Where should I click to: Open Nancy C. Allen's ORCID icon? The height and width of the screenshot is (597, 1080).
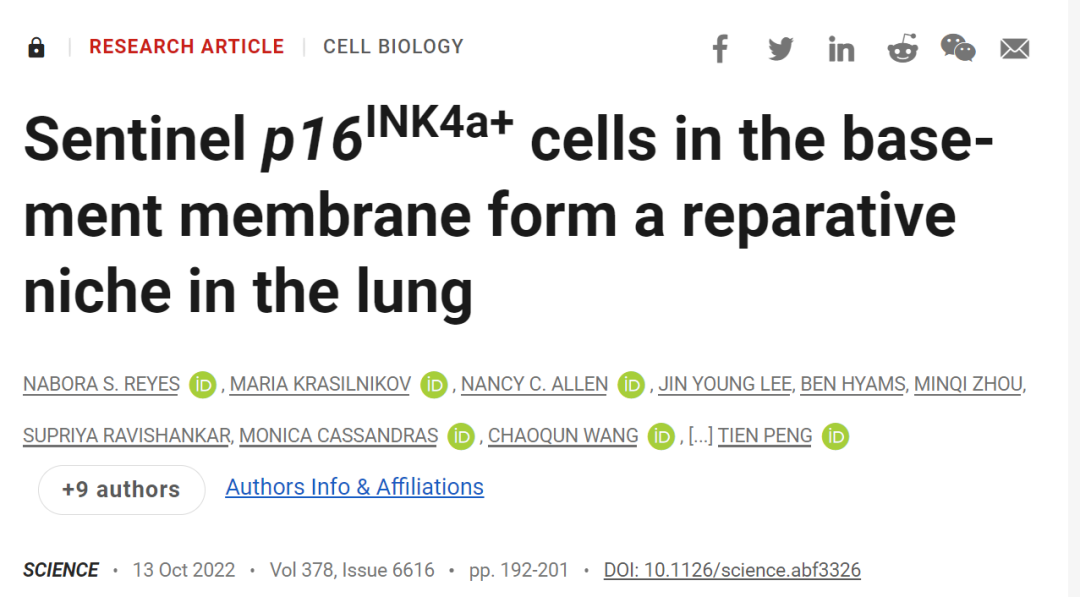pyautogui.click(x=631, y=384)
